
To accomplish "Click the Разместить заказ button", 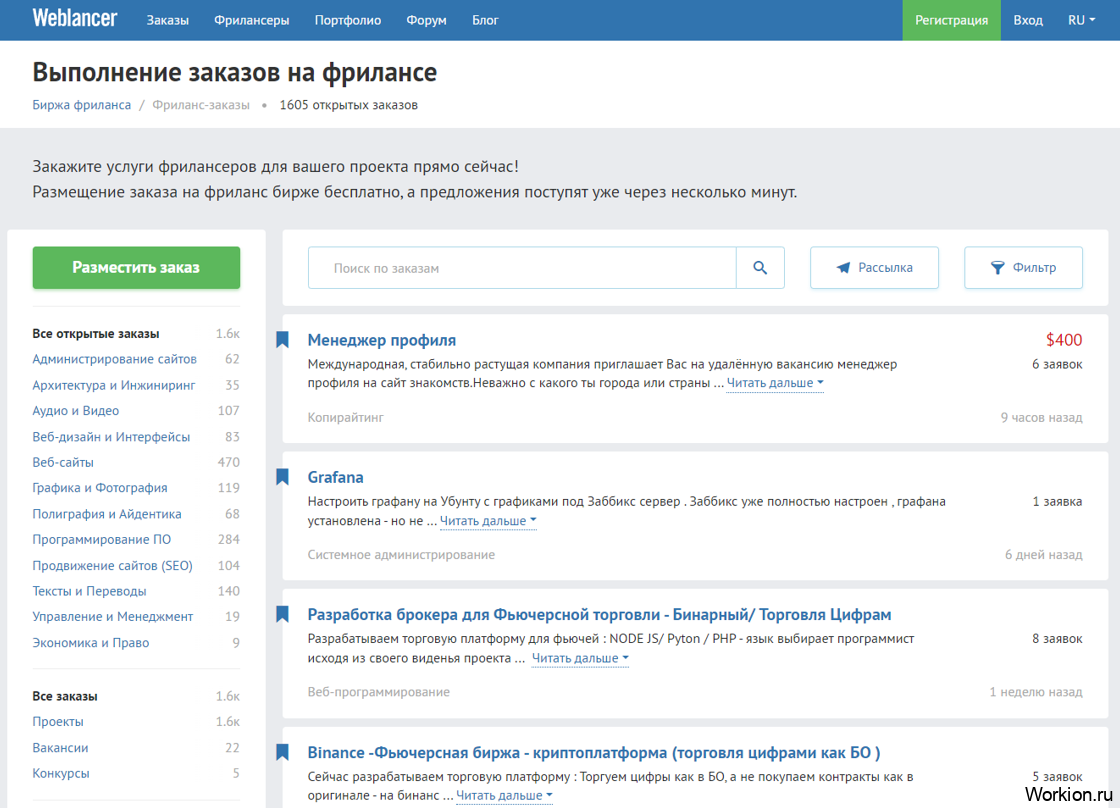I will (x=136, y=268).
